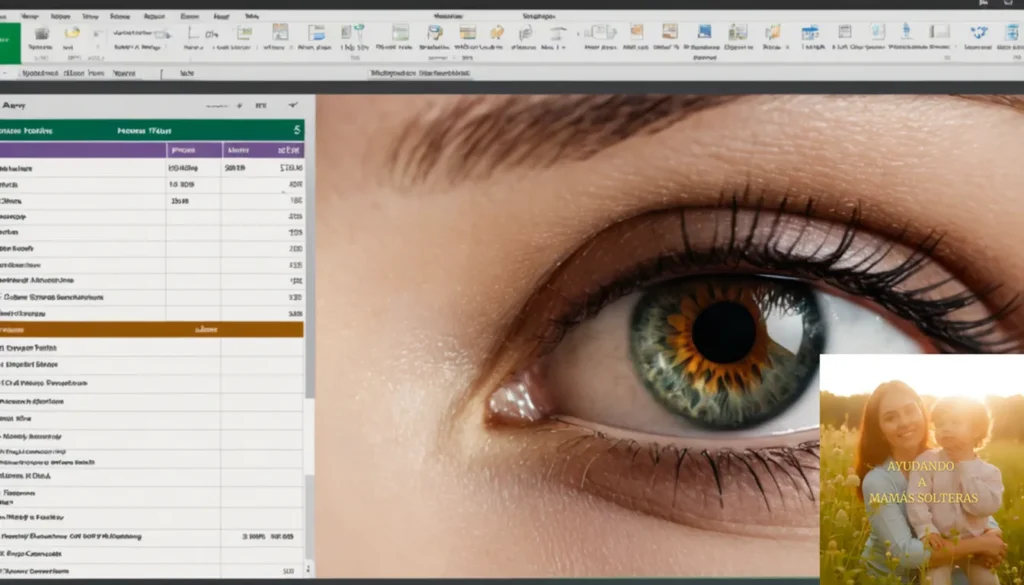Click the blue column icon at ribbon's far right
The height and width of the screenshot is (585, 1024).
(1011, 33)
